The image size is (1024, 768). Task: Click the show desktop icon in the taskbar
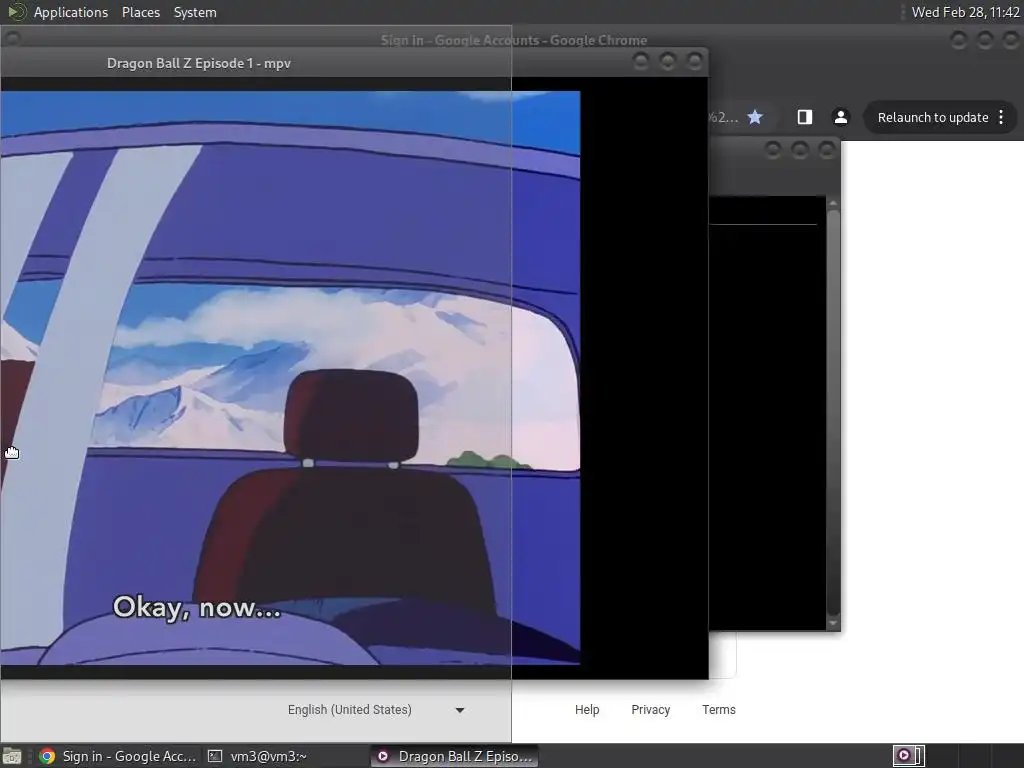click(12, 756)
